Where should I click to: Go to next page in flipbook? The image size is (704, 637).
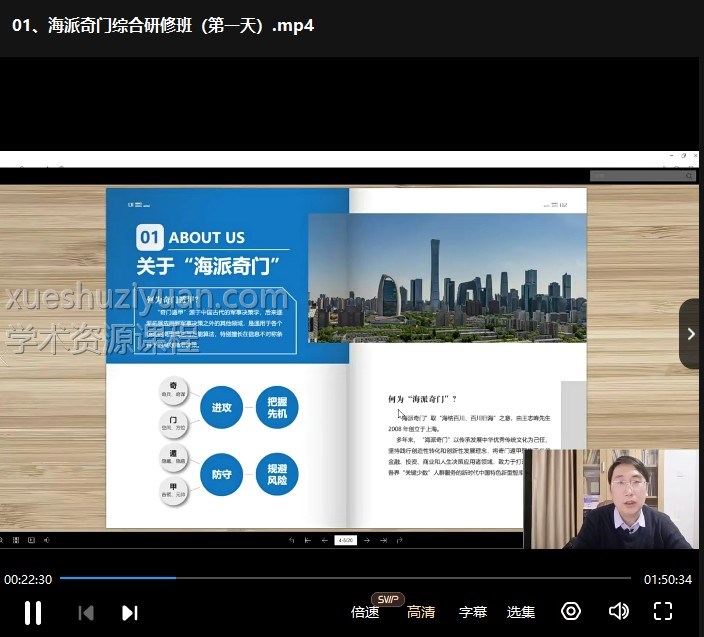tap(367, 540)
